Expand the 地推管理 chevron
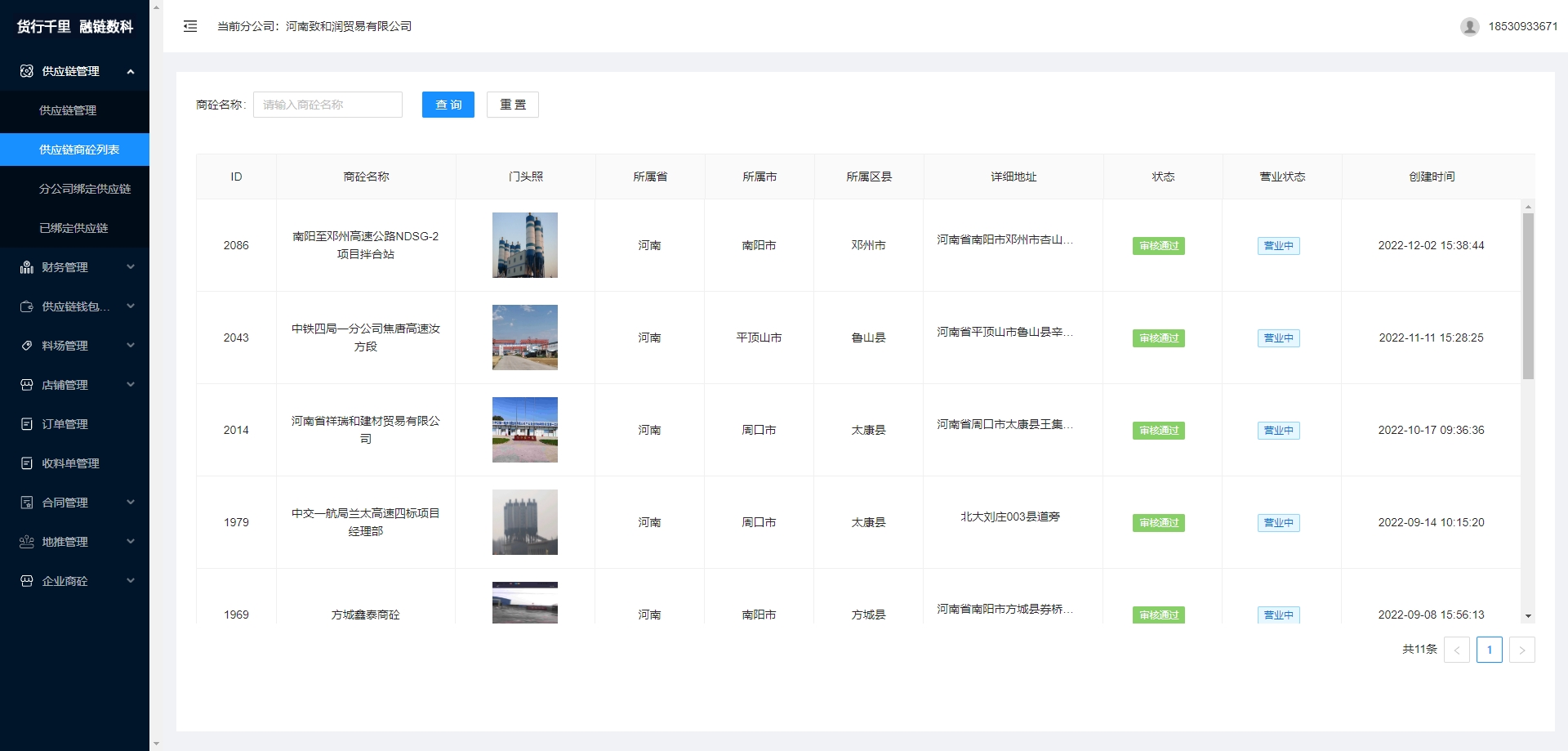 click(131, 542)
